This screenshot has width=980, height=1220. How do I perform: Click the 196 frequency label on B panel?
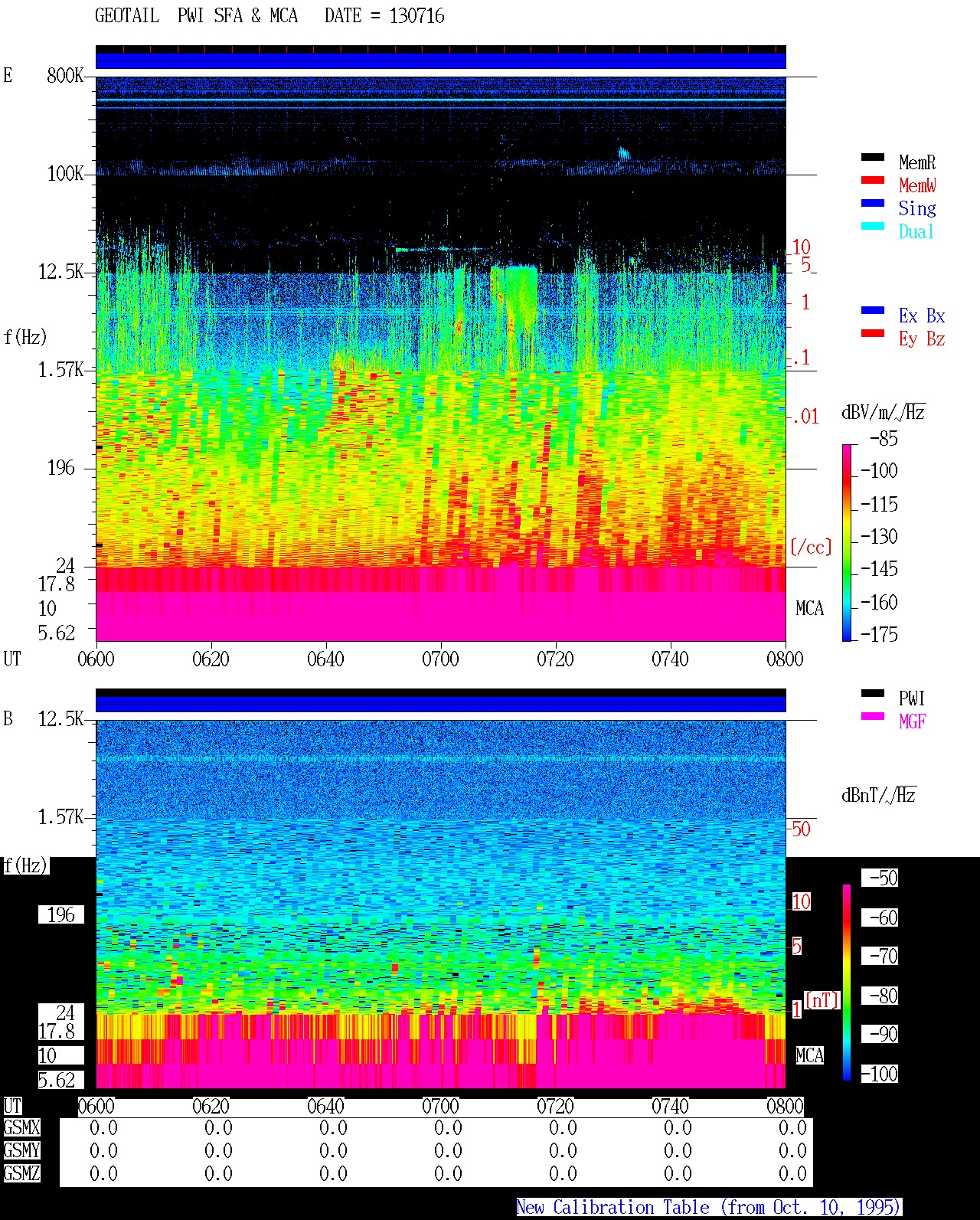pos(61,914)
